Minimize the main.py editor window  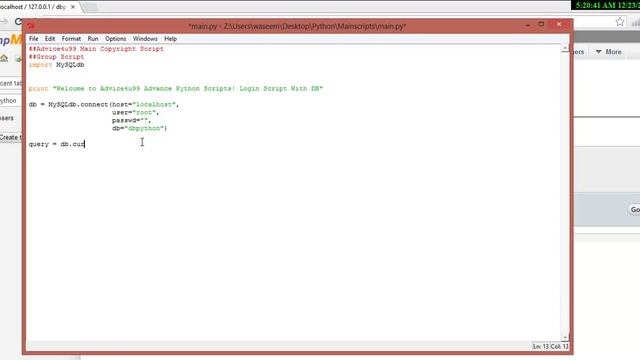tap(528, 25)
